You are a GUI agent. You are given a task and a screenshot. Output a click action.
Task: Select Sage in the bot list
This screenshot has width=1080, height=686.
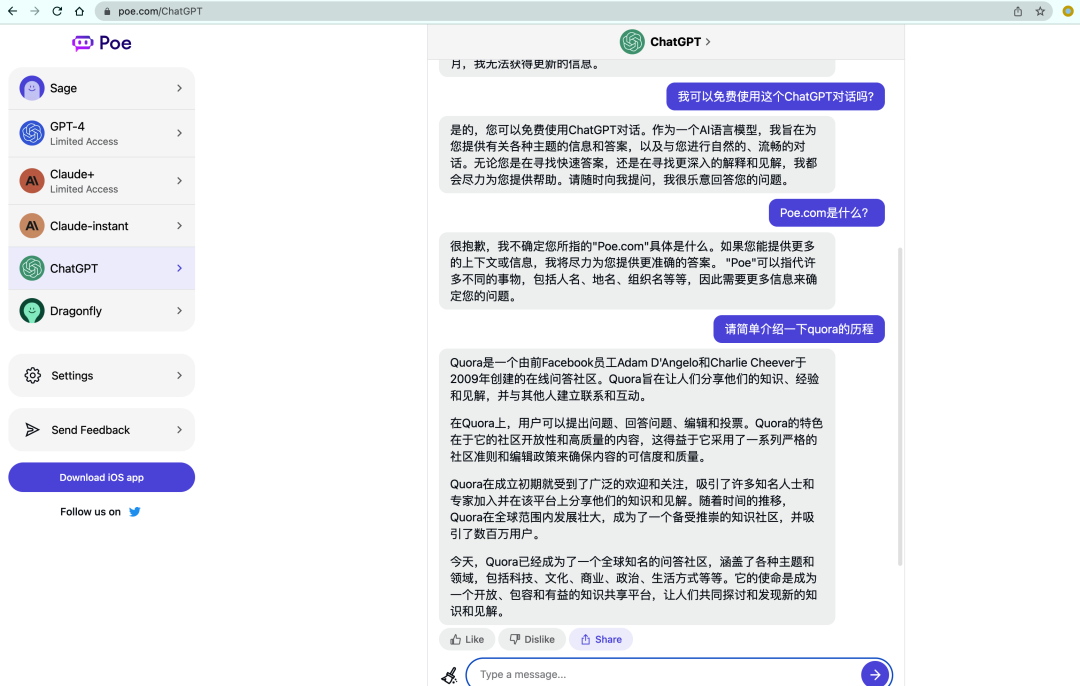pyautogui.click(x=101, y=88)
